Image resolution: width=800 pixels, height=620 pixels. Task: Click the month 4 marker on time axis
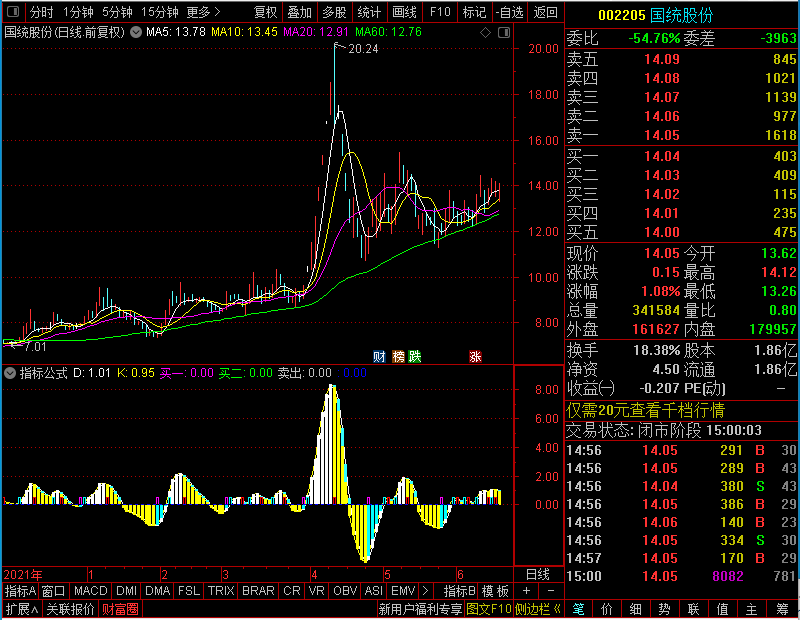point(314,575)
